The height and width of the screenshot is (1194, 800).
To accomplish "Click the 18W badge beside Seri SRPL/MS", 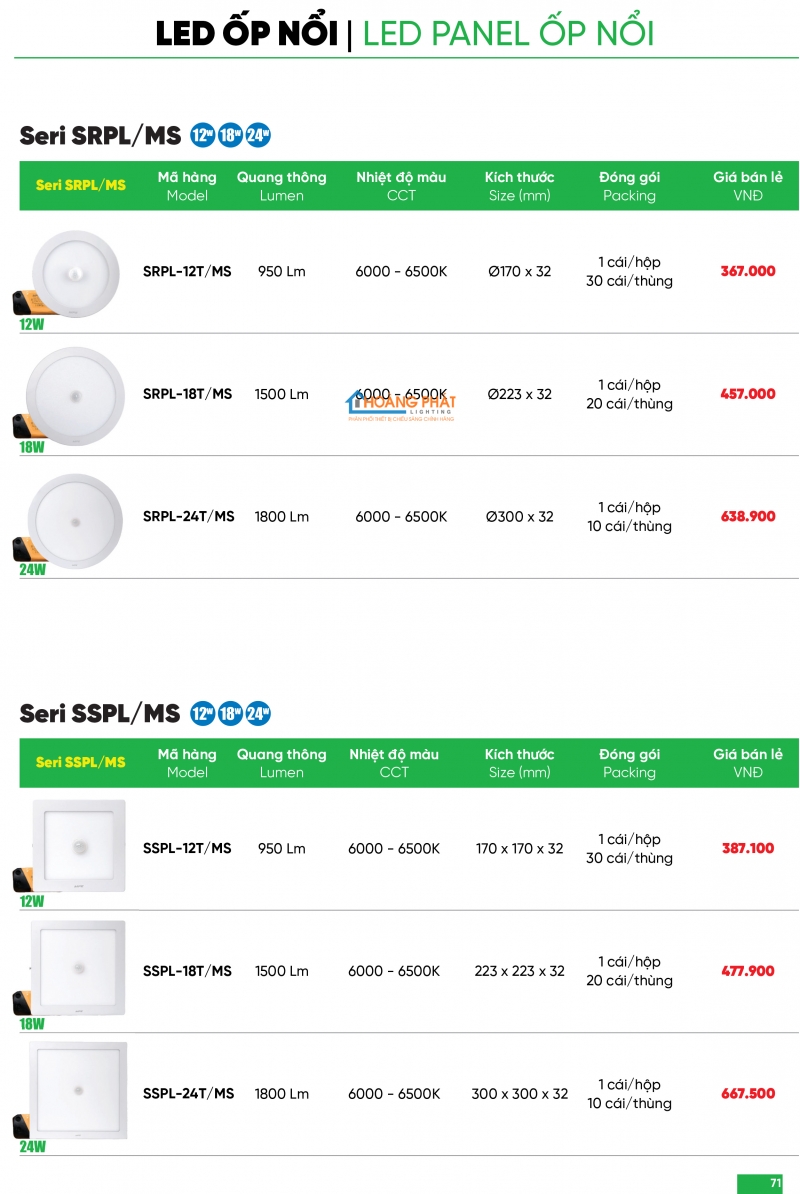I will pyautogui.click(x=230, y=135).
